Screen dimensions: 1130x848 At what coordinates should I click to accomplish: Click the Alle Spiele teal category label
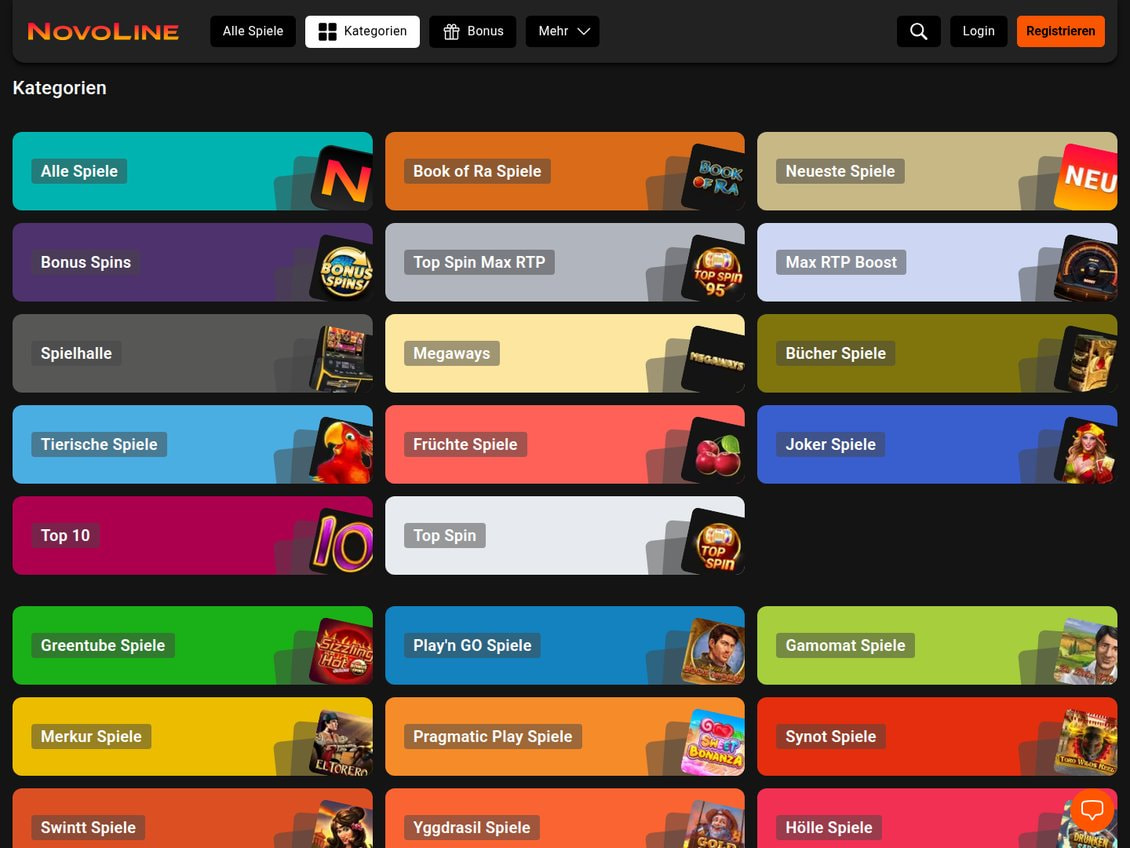pos(79,171)
